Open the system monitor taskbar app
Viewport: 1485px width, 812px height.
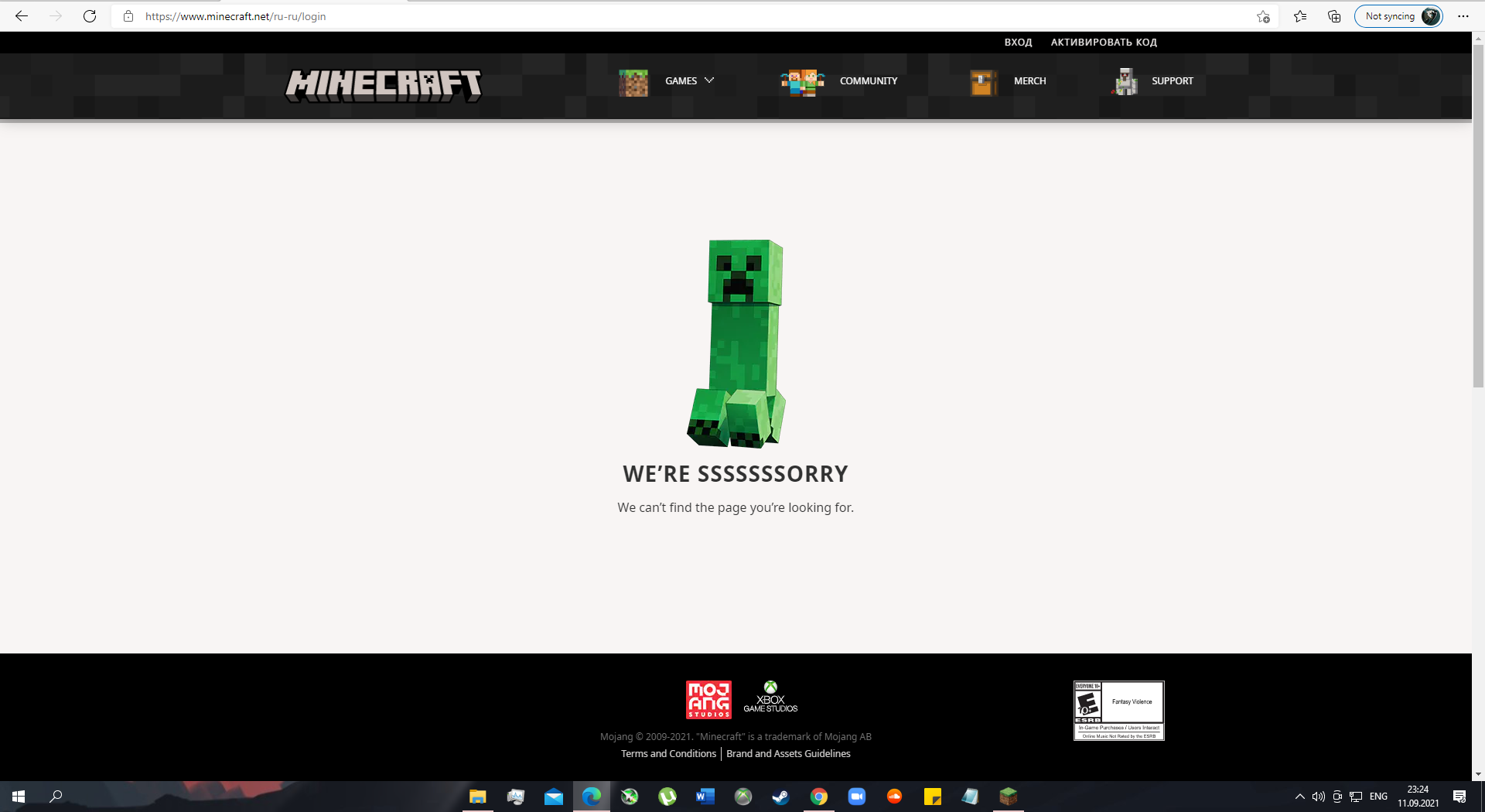tap(516, 797)
